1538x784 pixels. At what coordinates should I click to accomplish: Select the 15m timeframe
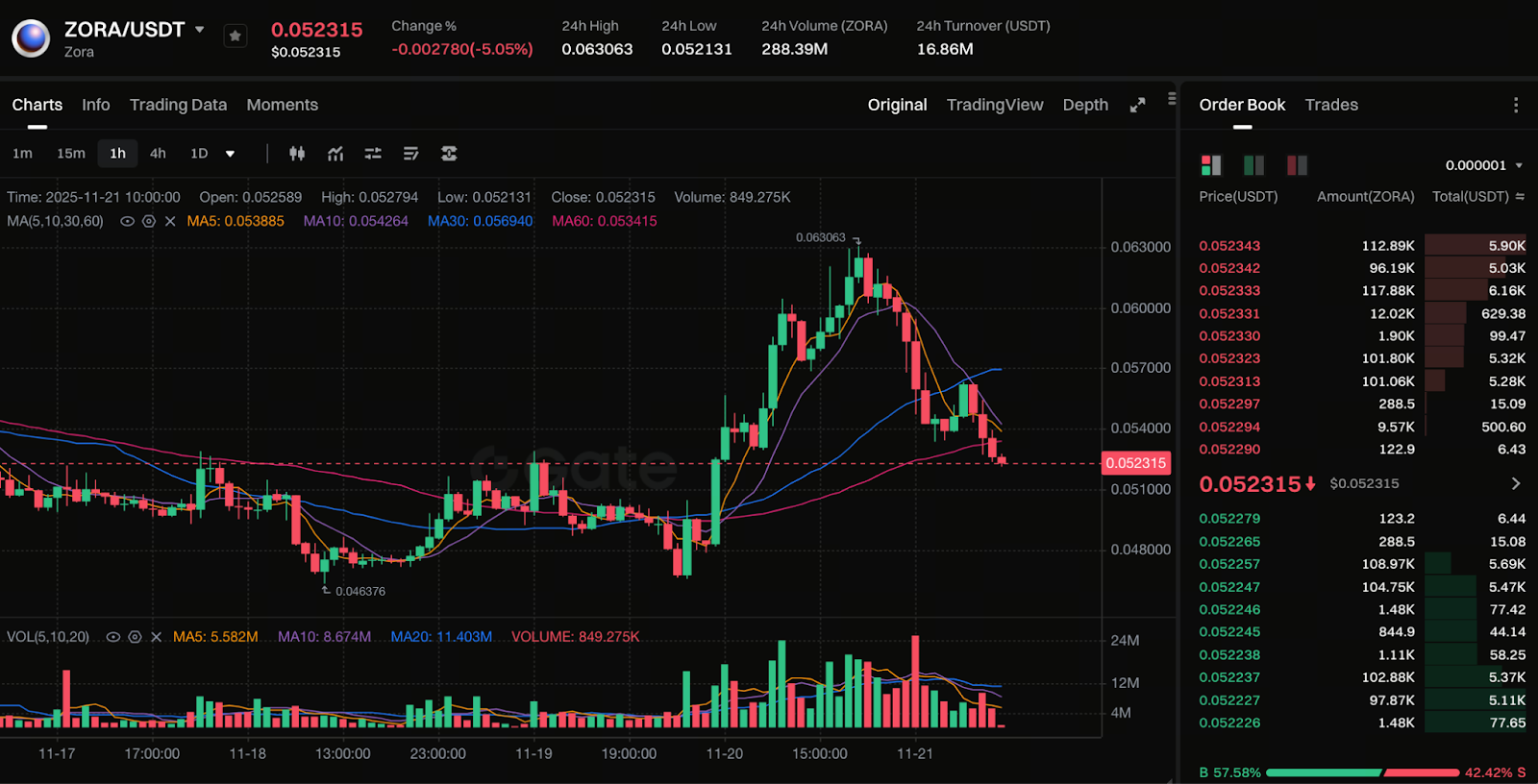click(71, 154)
